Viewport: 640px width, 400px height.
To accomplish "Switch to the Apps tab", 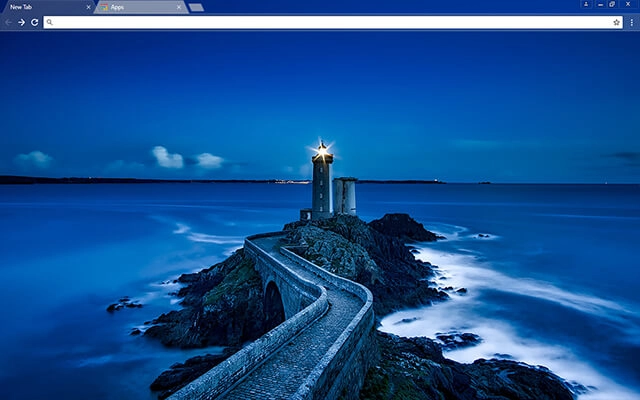I will pos(141,7).
